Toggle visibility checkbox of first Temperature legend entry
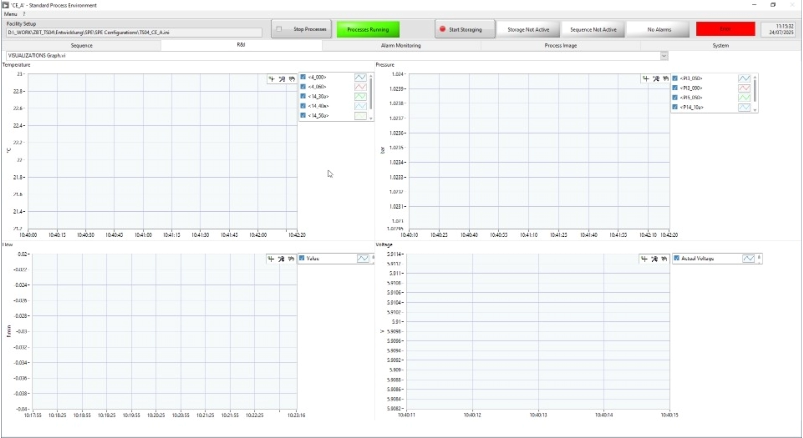This screenshot has height=438, width=803. pyautogui.click(x=304, y=77)
